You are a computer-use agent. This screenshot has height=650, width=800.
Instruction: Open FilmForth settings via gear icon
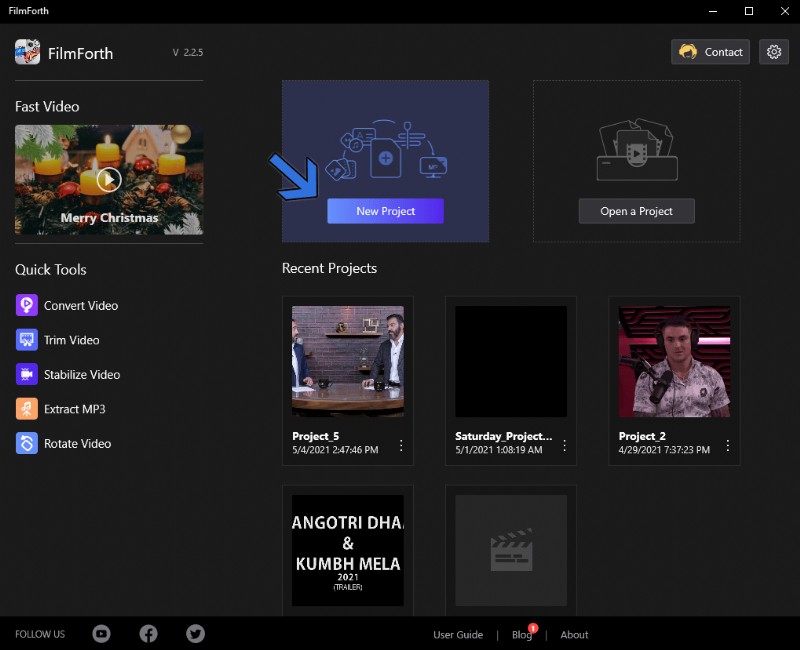(774, 52)
